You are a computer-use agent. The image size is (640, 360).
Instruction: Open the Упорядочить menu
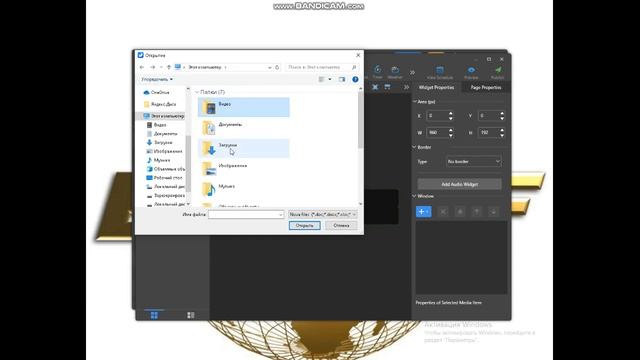click(x=157, y=79)
